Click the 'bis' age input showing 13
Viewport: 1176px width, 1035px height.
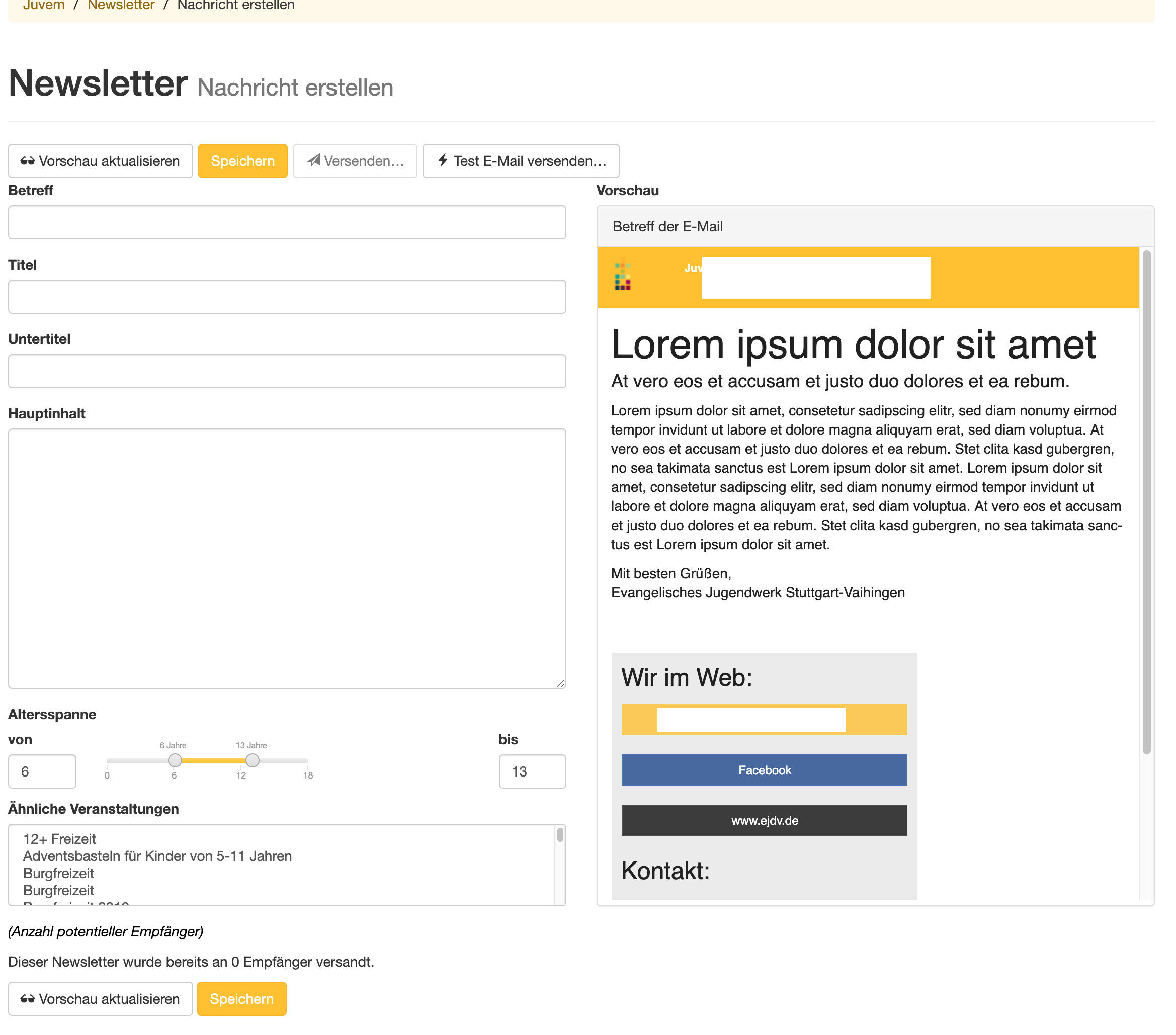(532, 771)
